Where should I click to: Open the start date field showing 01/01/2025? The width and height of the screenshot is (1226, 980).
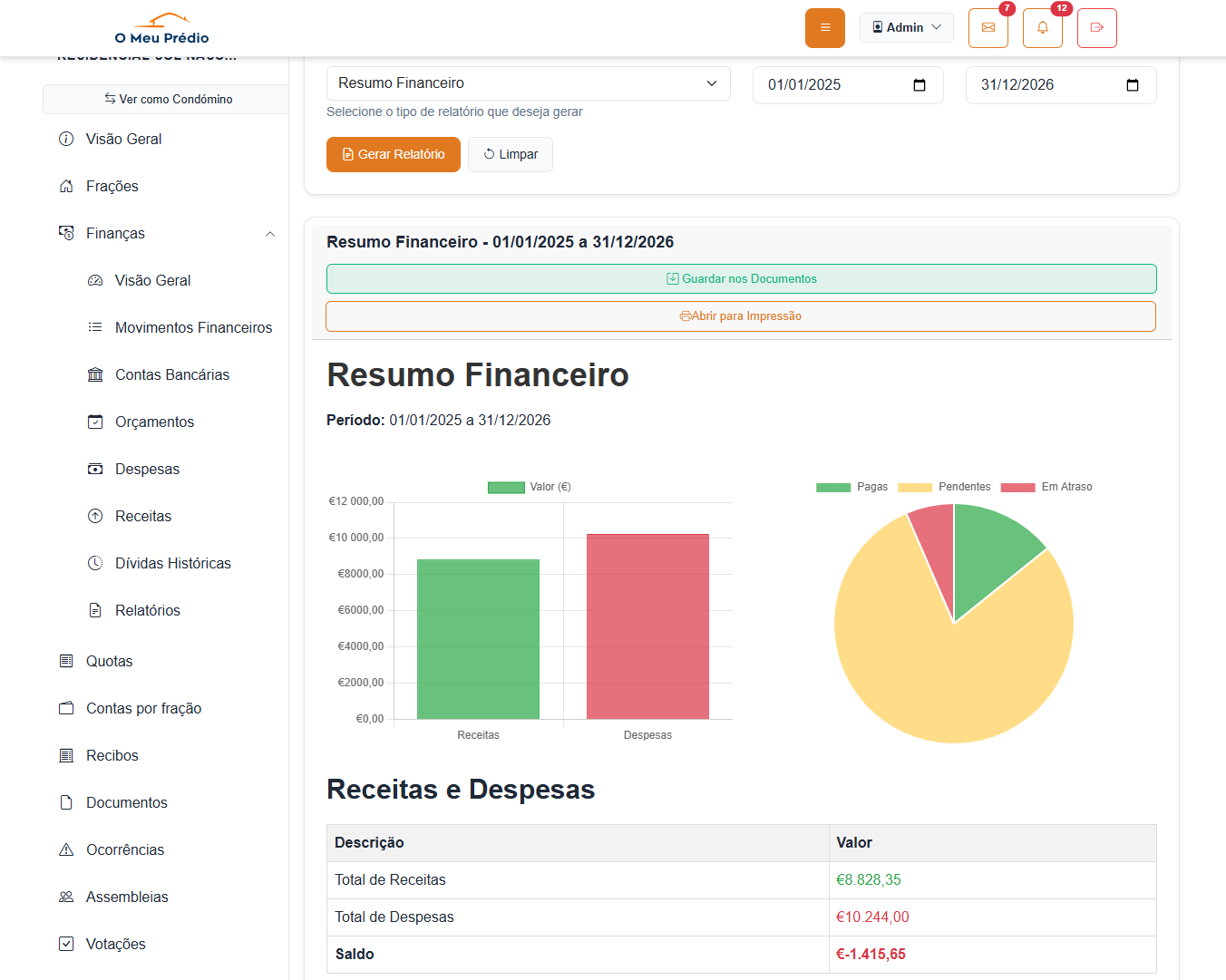(x=848, y=84)
